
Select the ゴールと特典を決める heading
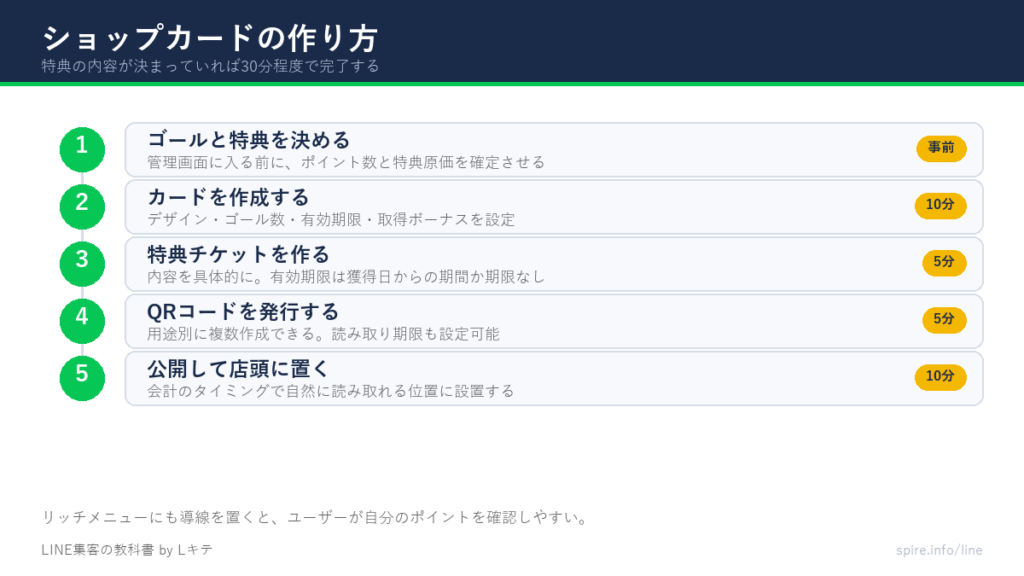(x=249, y=140)
